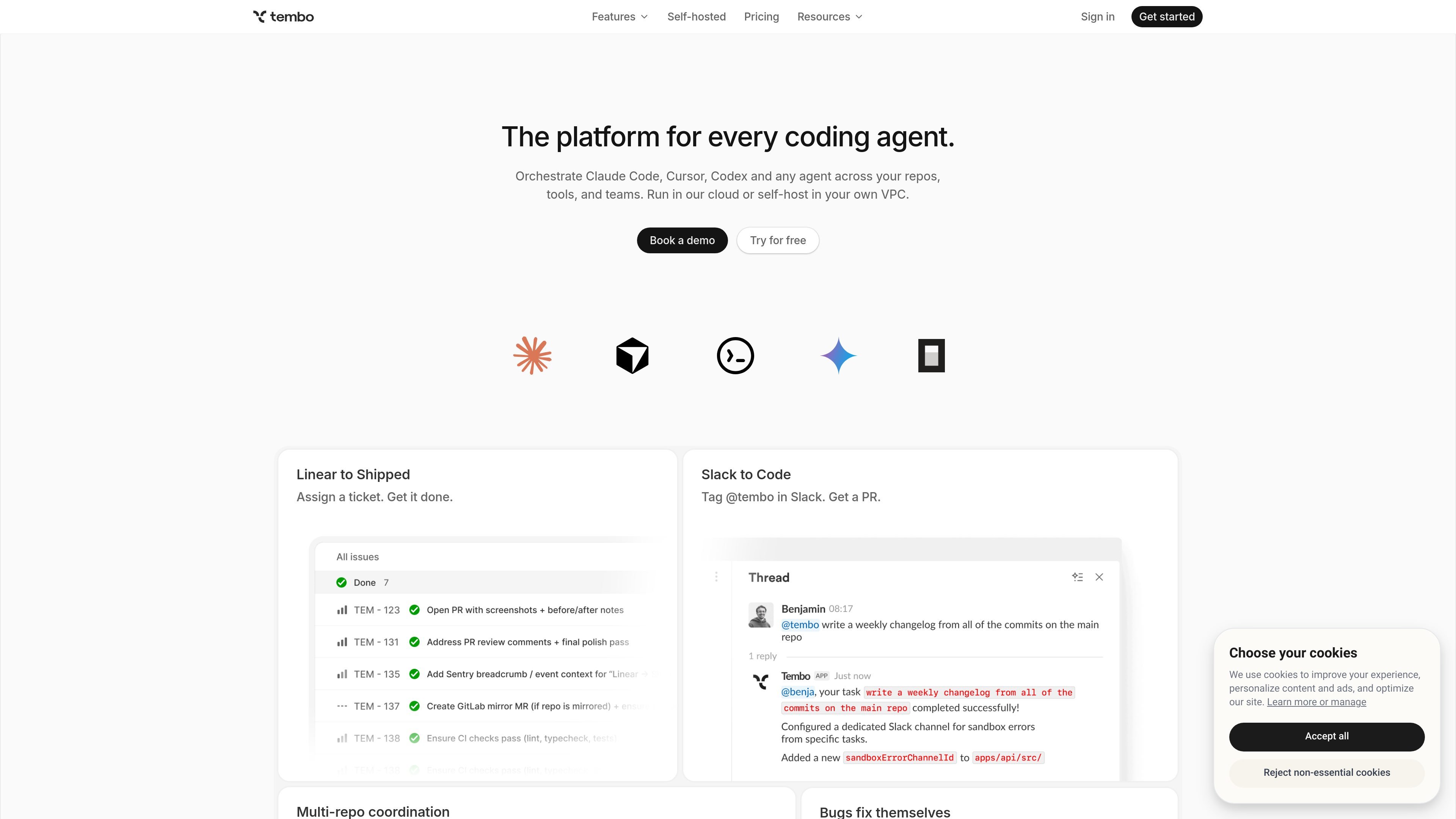Click the green check status of TEM - 131
This screenshot has height=819, width=1456.
pyautogui.click(x=414, y=642)
